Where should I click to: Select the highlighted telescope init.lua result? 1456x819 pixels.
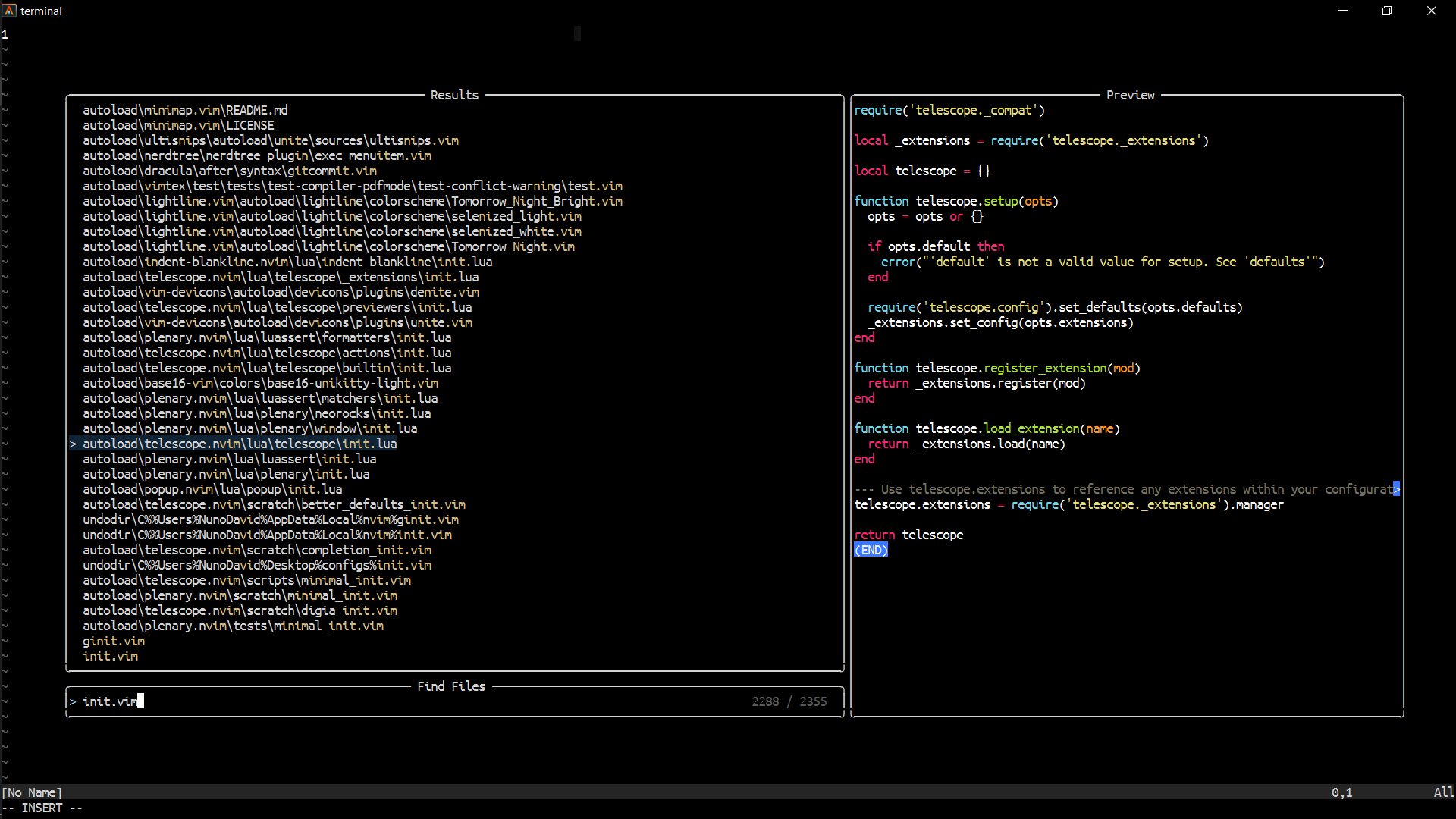click(240, 444)
